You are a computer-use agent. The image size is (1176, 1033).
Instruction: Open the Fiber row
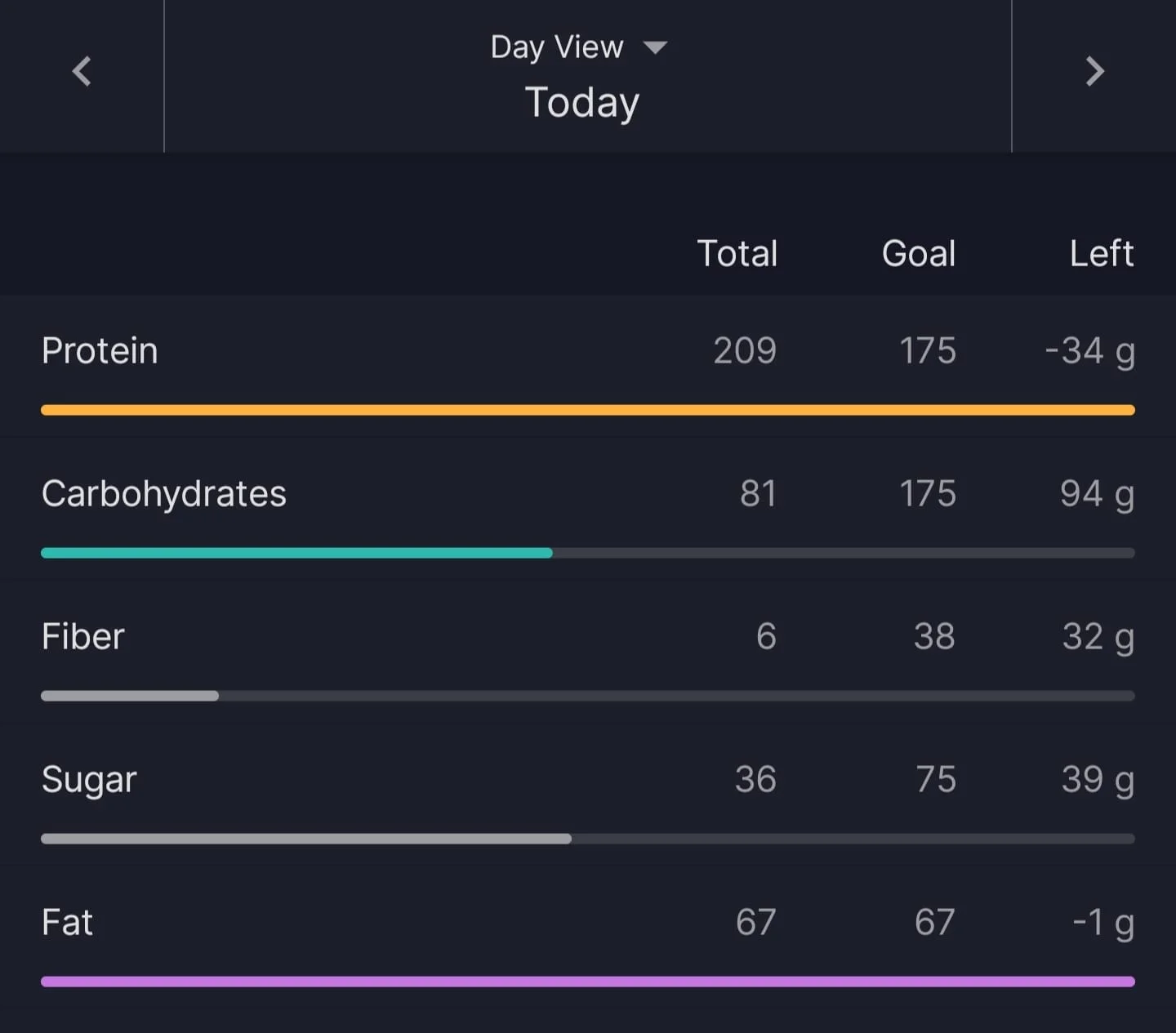[588, 652]
